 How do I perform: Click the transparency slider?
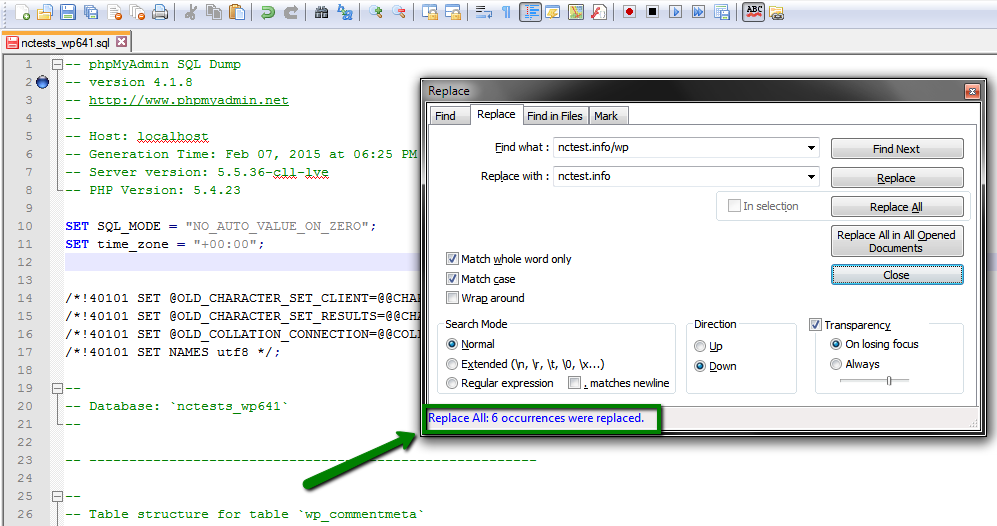click(888, 381)
